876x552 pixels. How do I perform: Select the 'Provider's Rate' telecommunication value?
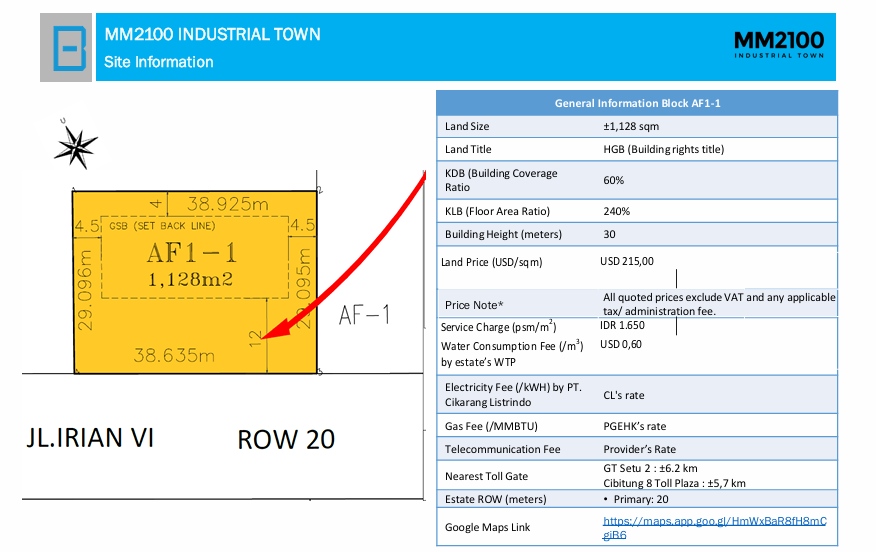click(x=640, y=449)
